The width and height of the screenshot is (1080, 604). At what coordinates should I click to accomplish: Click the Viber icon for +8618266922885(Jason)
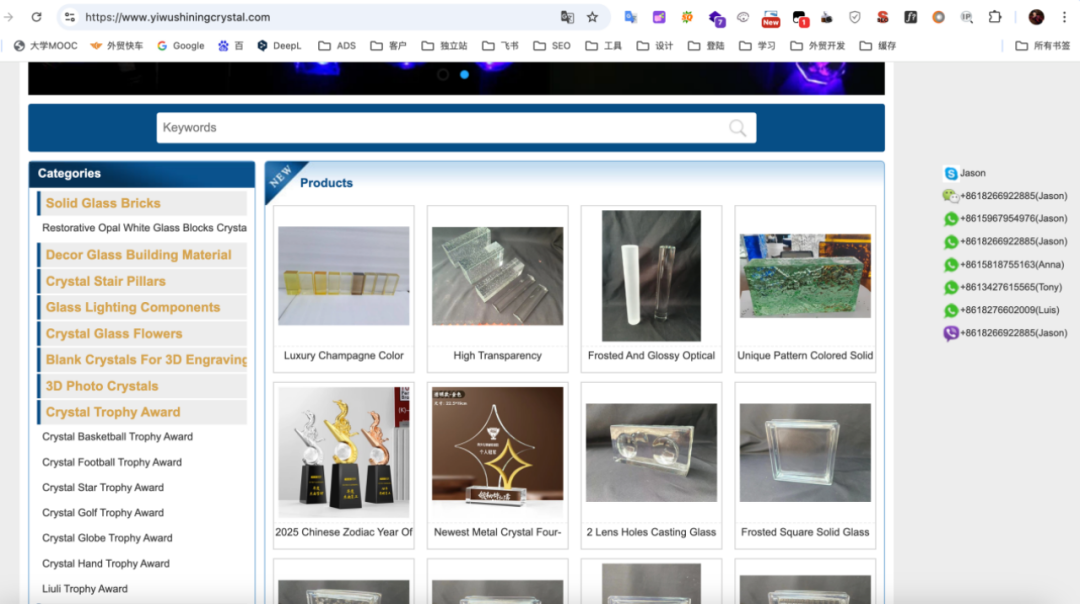(x=951, y=333)
